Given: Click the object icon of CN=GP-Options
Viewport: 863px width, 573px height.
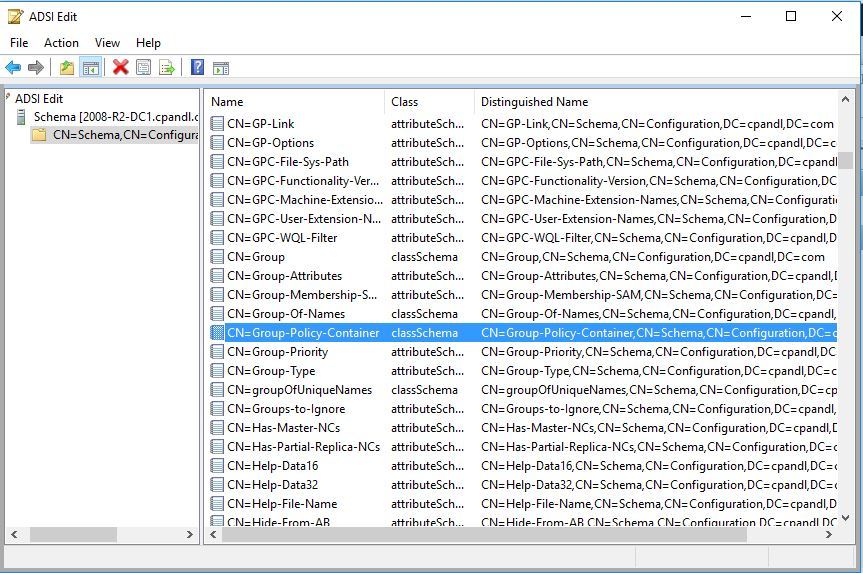Looking at the screenshot, I should coord(217,143).
